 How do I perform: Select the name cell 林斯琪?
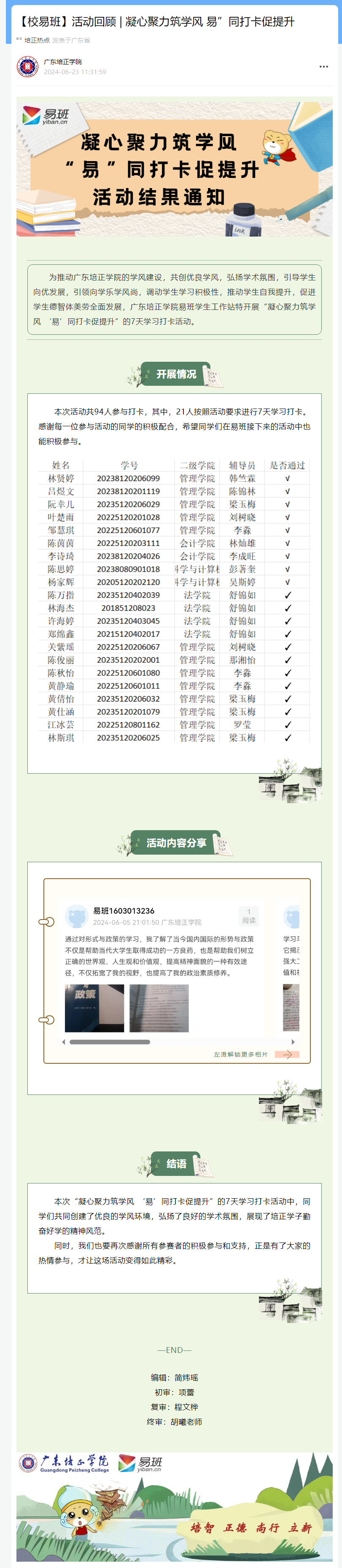[x=61, y=738]
